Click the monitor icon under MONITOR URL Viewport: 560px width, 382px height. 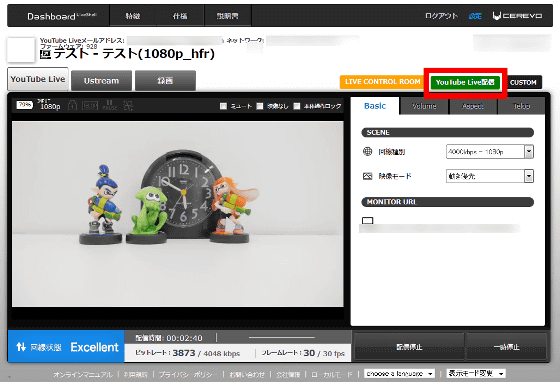368,221
